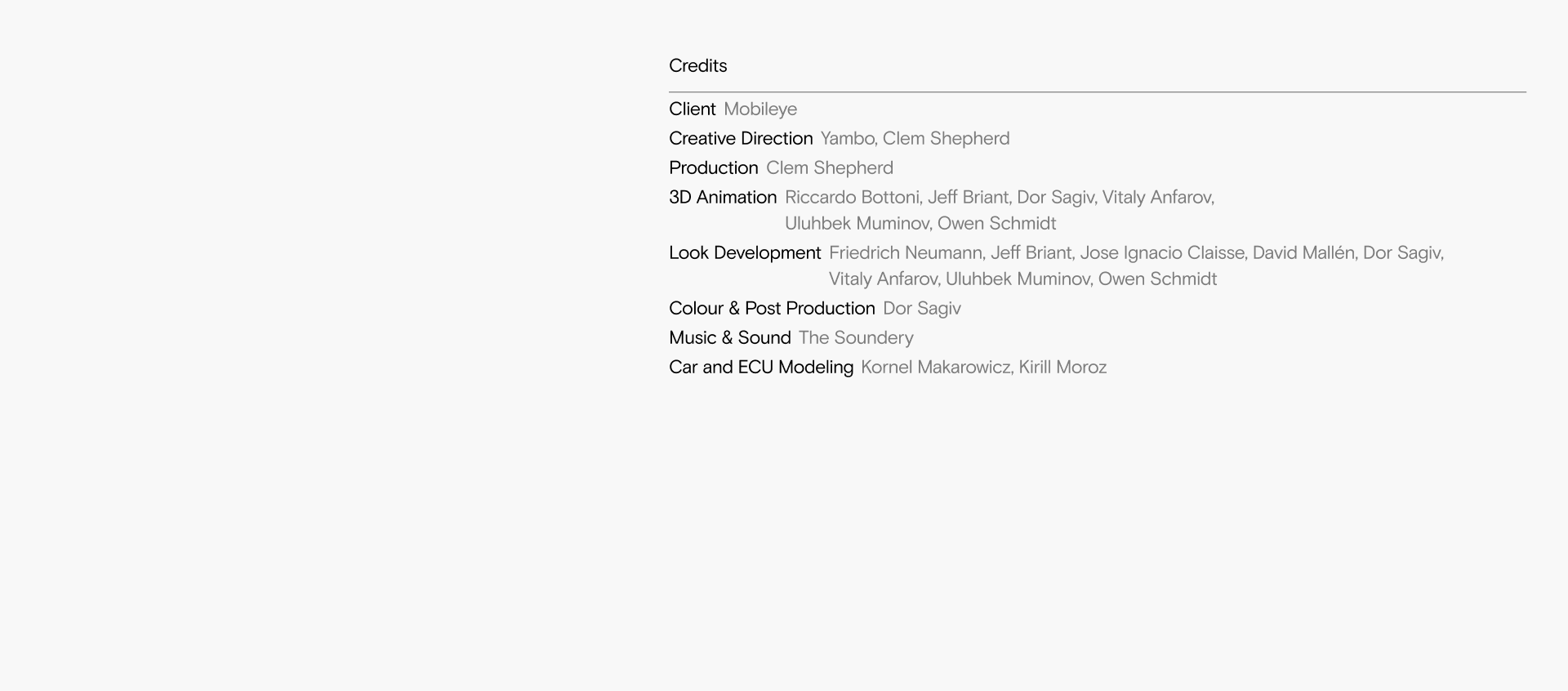Click Clem Shepherd under Production
Viewport: 1568px width, 691px height.
point(829,168)
